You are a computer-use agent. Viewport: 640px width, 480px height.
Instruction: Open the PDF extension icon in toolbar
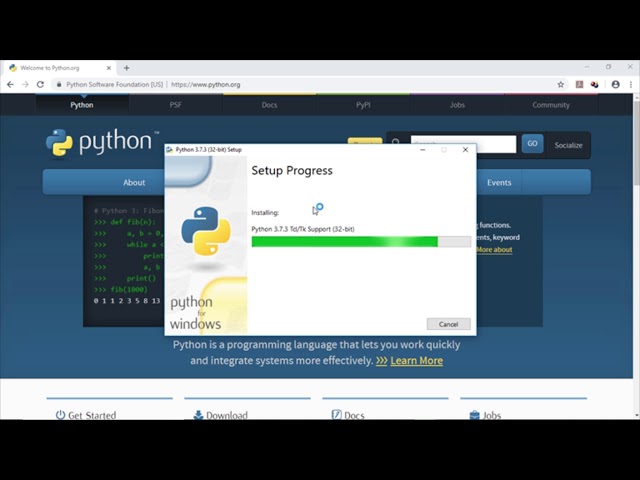tap(579, 84)
